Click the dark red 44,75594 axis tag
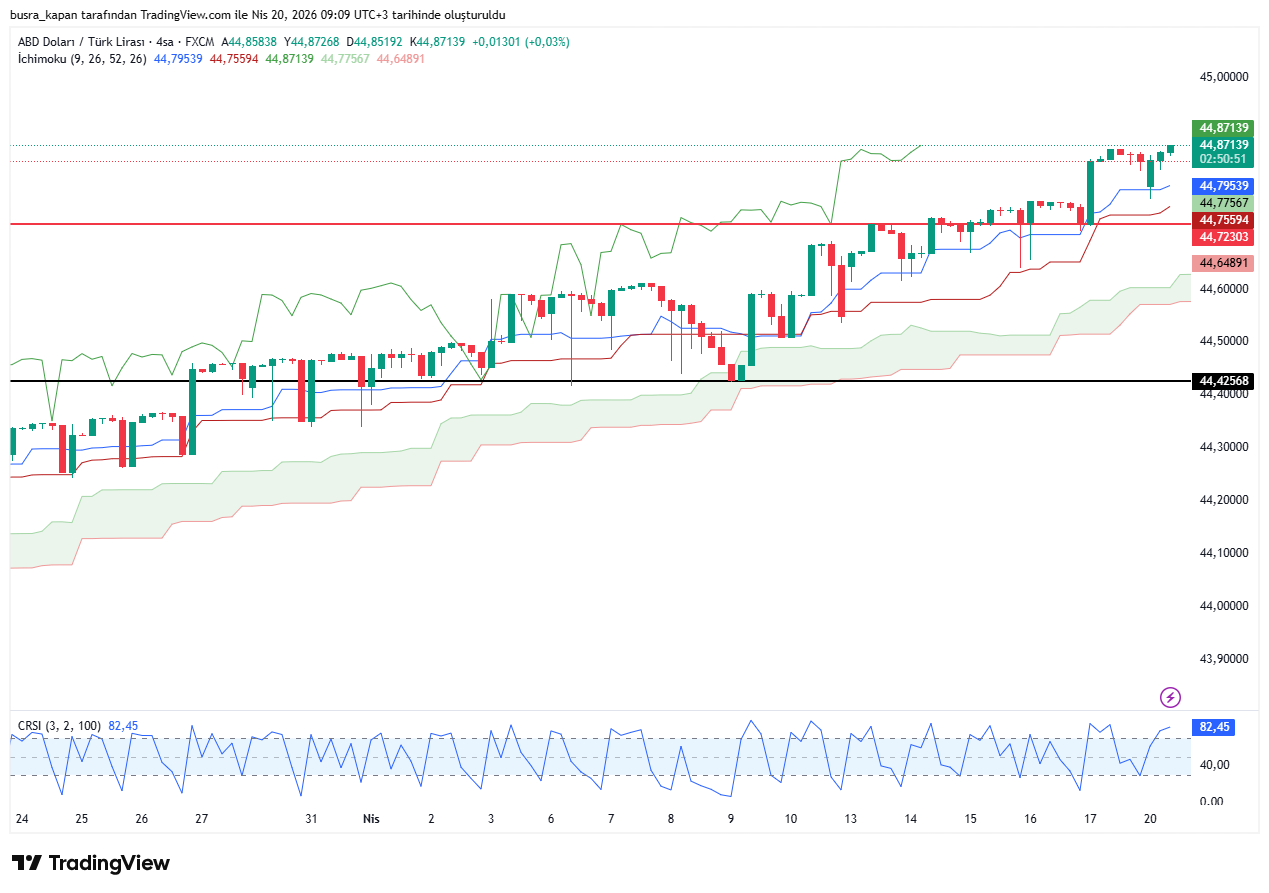 (1223, 220)
